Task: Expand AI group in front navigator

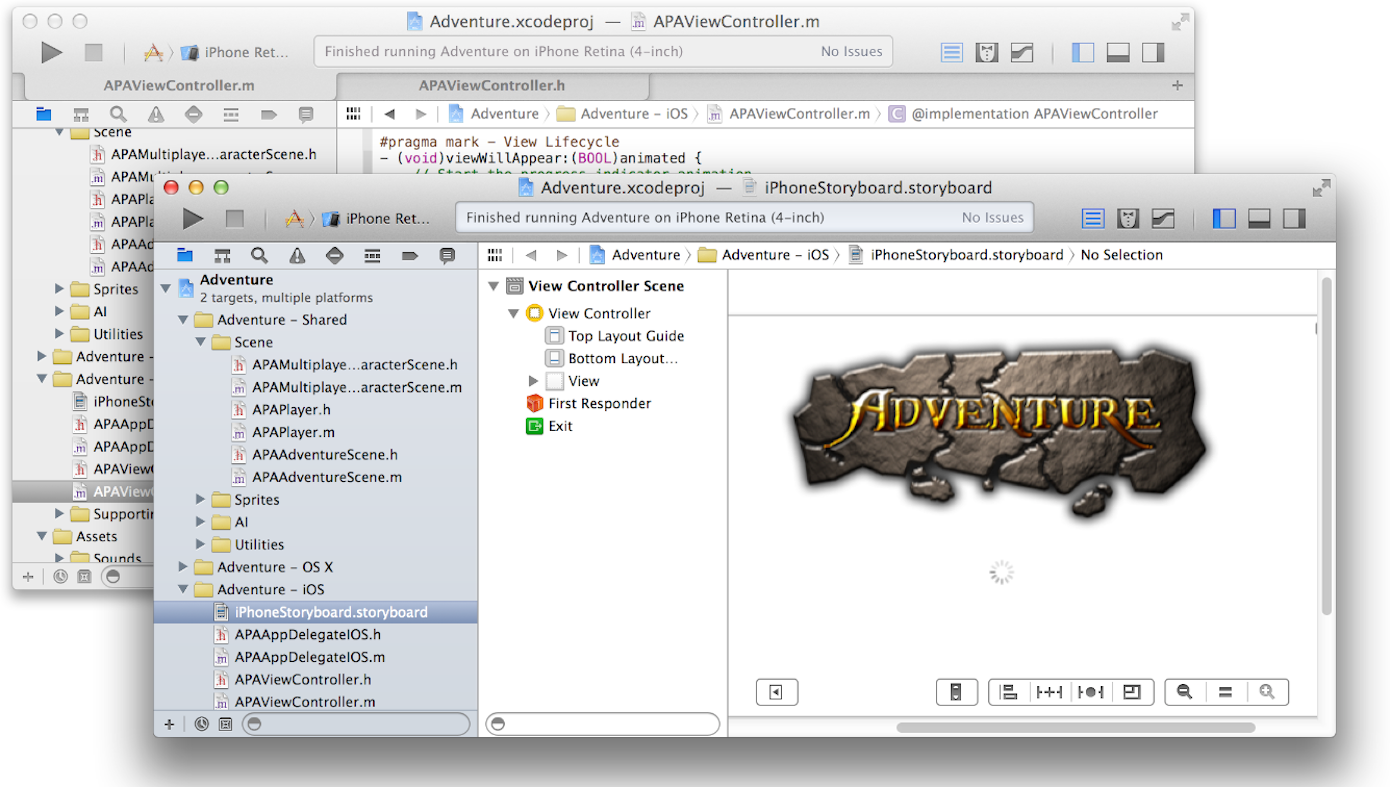Action: (200, 522)
